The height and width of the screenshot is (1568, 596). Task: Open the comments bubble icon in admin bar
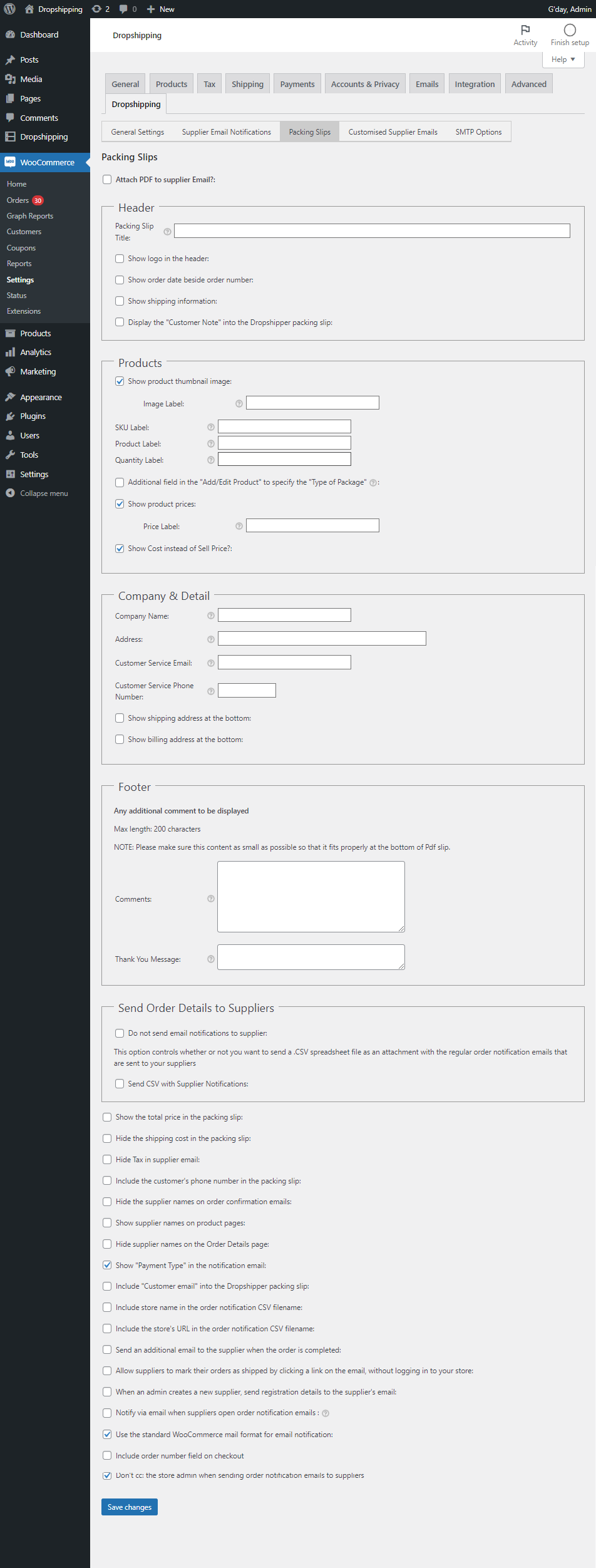pyautogui.click(x=123, y=9)
